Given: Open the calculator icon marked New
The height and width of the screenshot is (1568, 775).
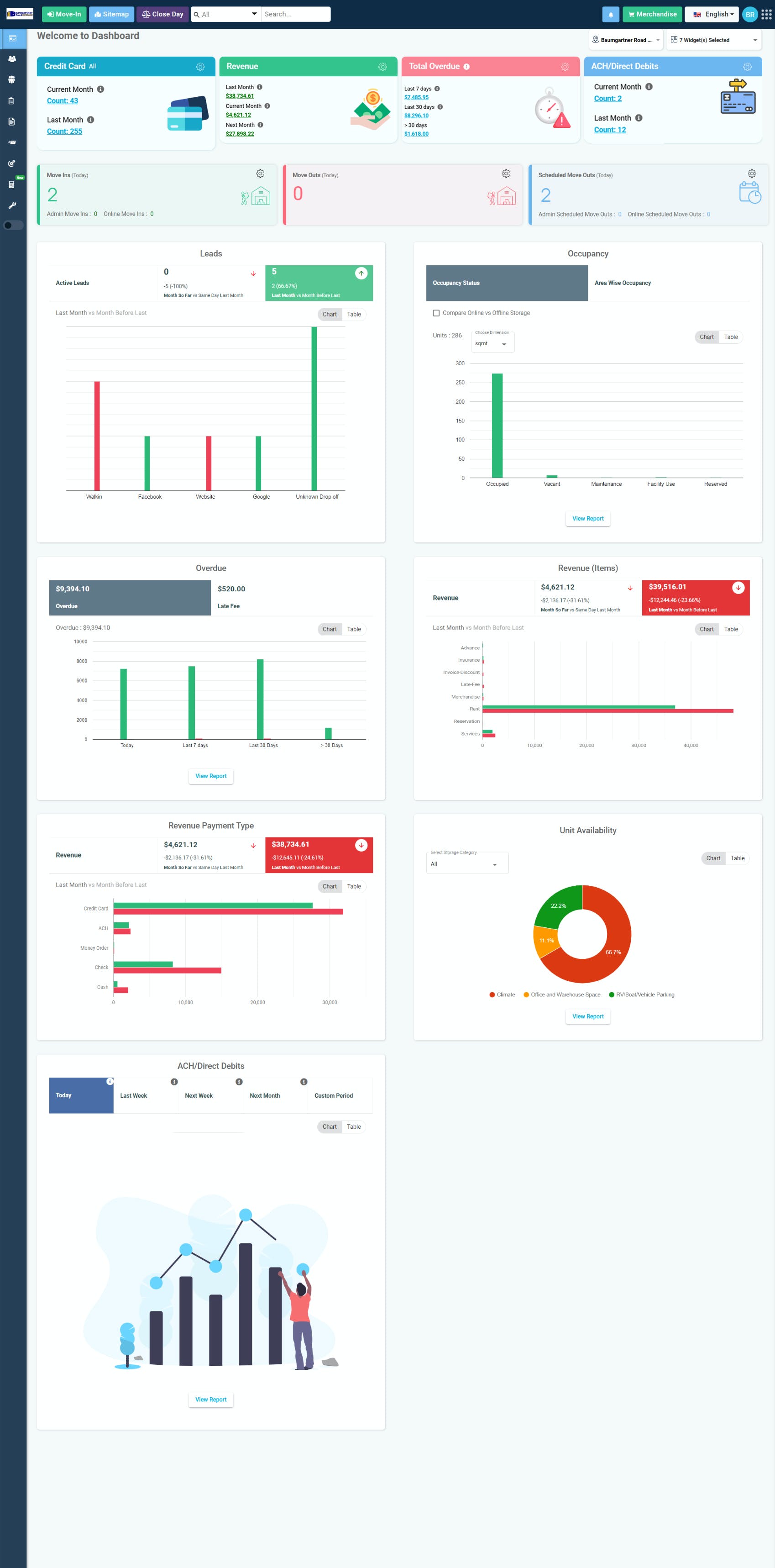Looking at the screenshot, I should [11, 184].
